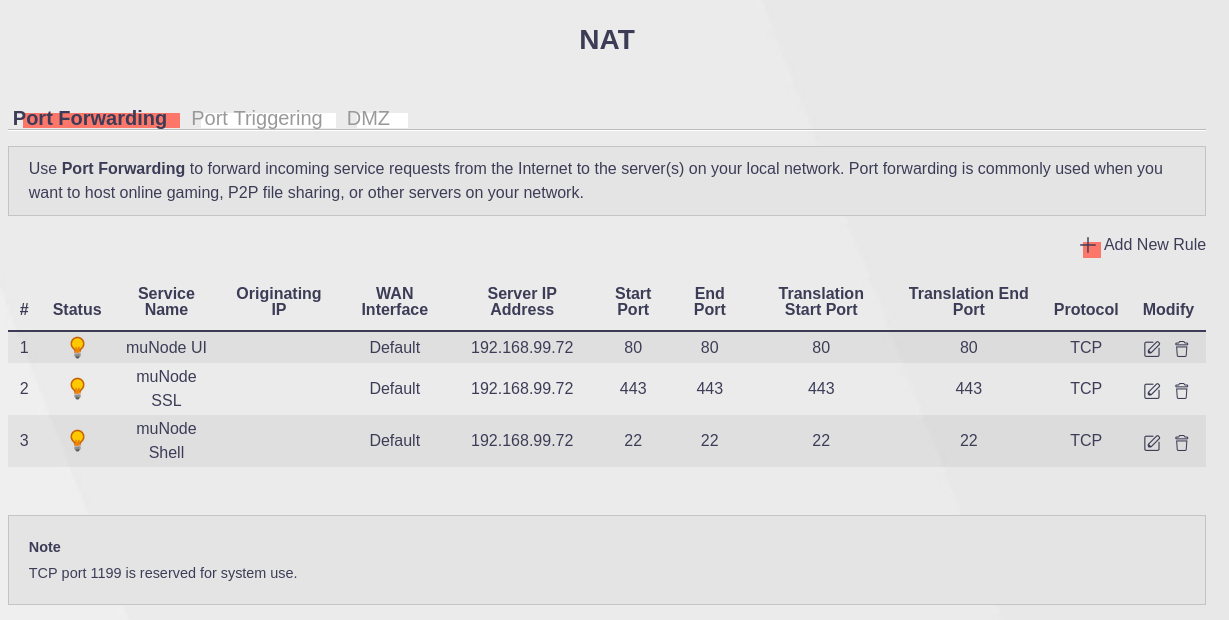Edit the muNode UI forwarding rule
1229x620 pixels.
(x=1152, y=349)
